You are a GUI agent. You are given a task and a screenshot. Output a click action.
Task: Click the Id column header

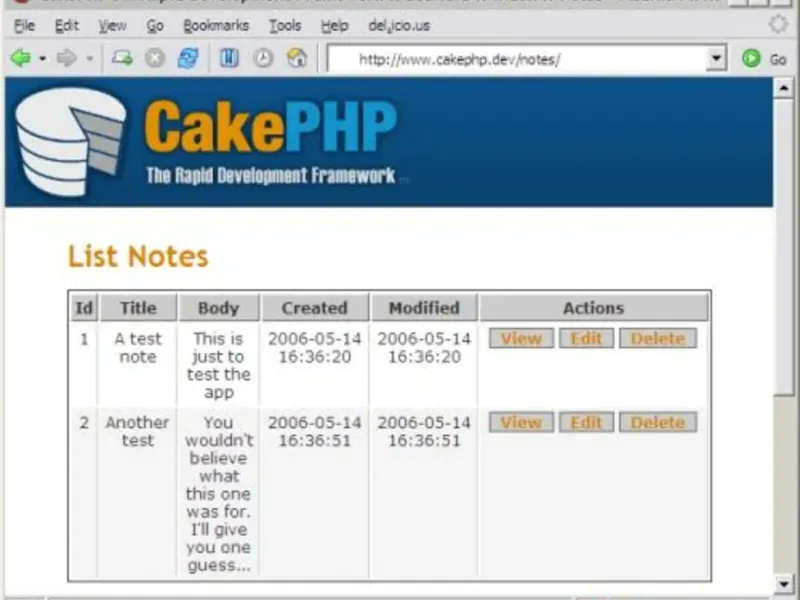point(84,308)
